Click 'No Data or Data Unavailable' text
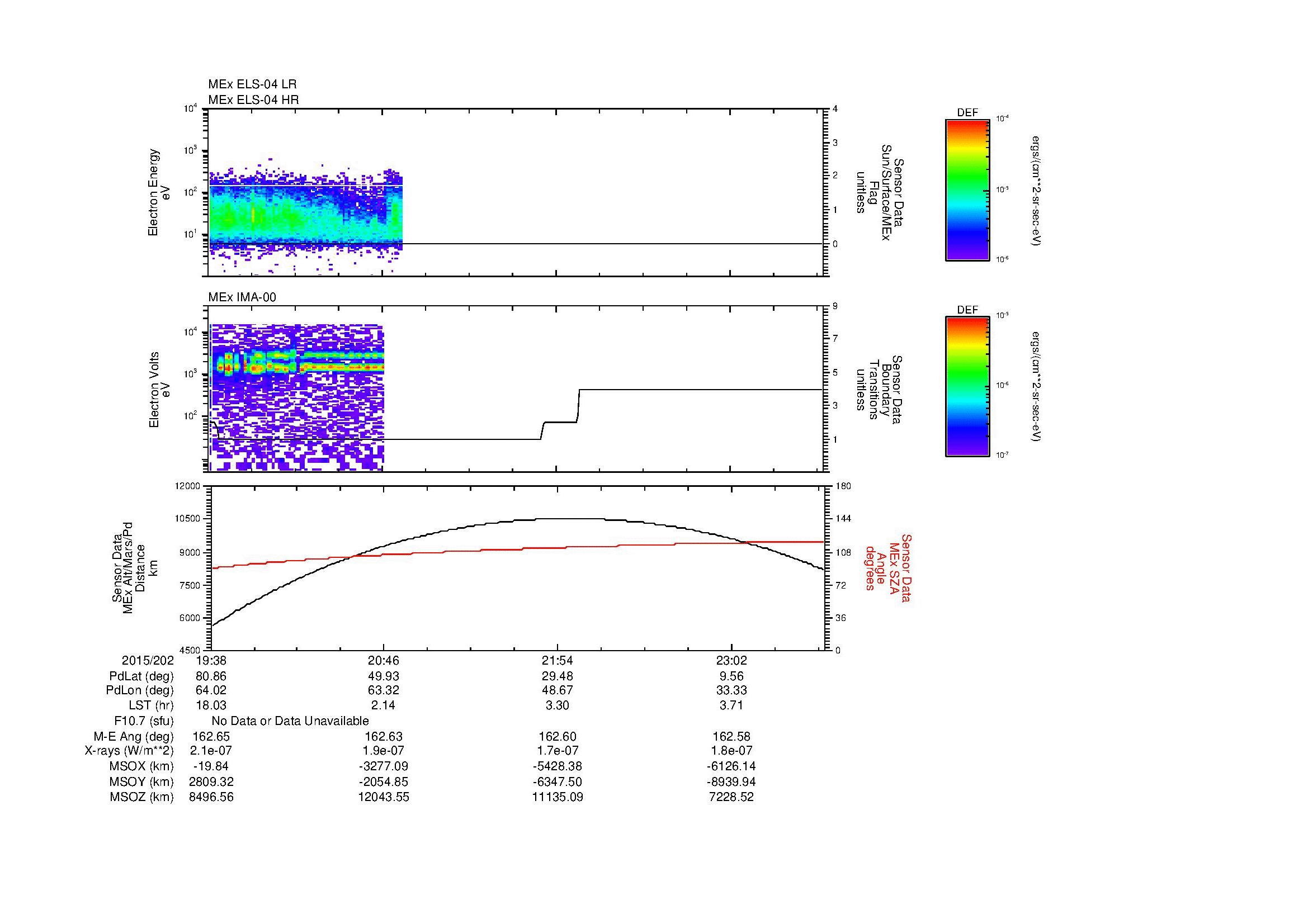Image resolution: width=1308 pixels, height=924 pixels. click(290, 721)
